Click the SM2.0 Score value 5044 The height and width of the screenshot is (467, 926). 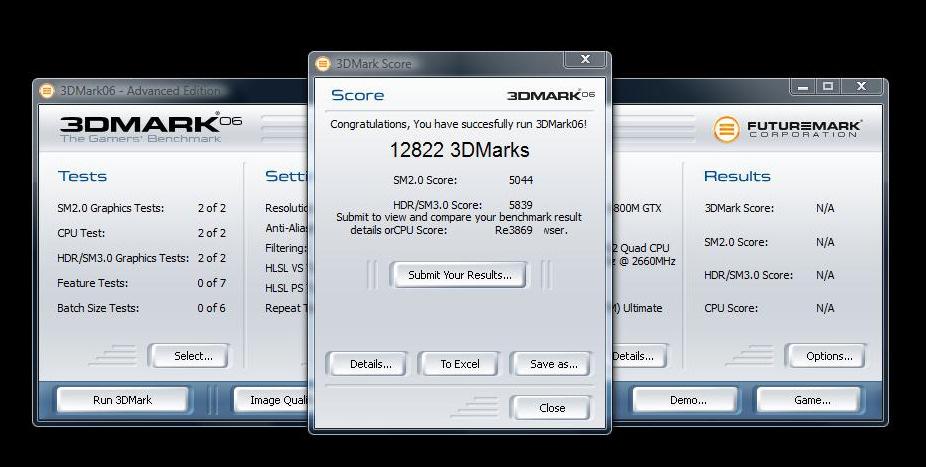tap(520, 180)
